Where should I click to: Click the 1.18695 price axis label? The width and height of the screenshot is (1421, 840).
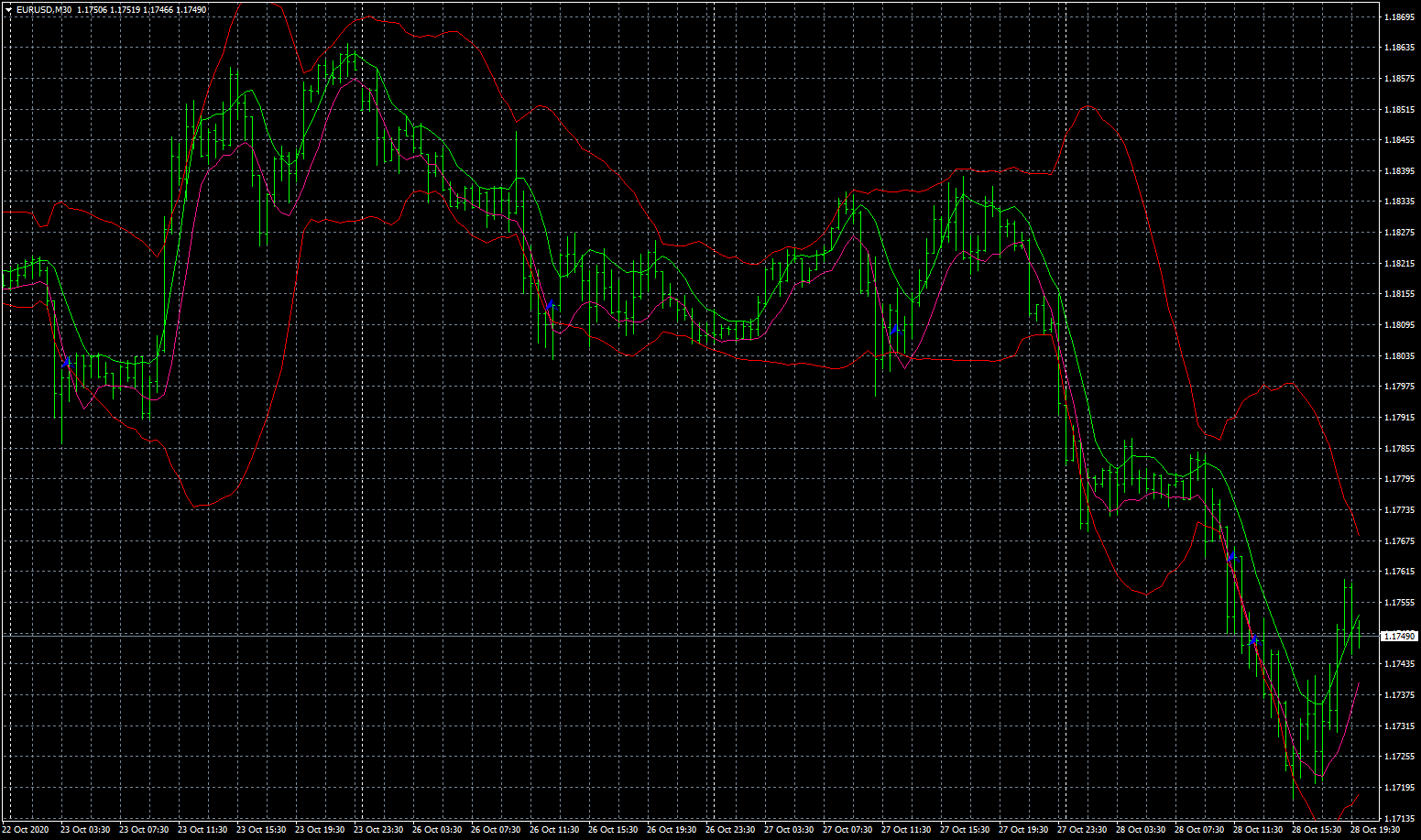point(1399,16)
